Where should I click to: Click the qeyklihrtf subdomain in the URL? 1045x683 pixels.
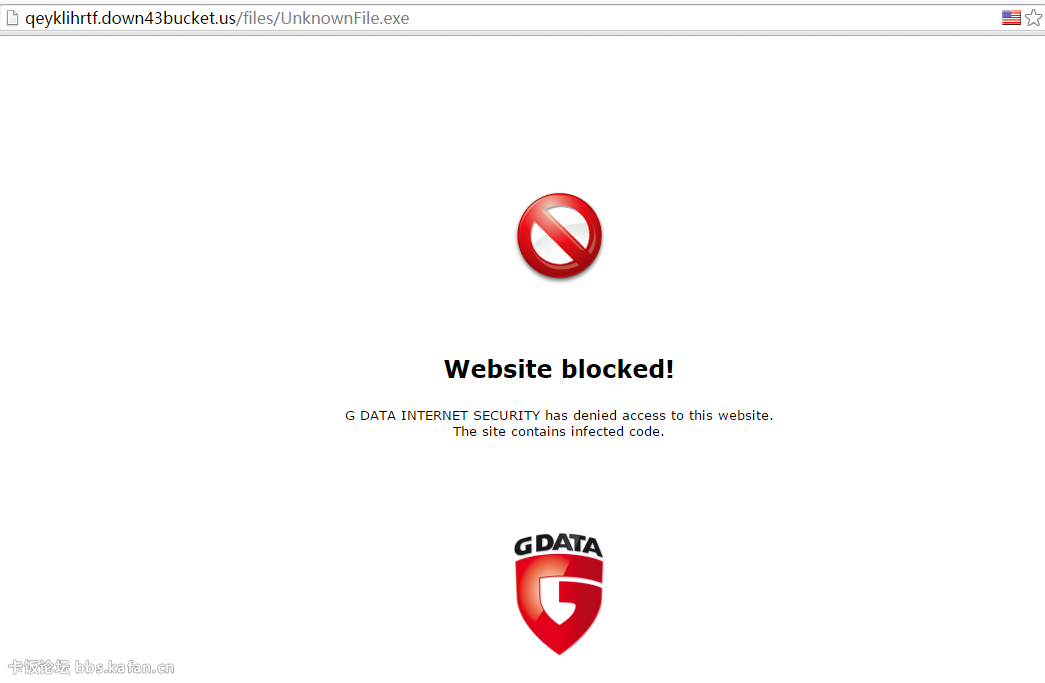click(61, 19)
